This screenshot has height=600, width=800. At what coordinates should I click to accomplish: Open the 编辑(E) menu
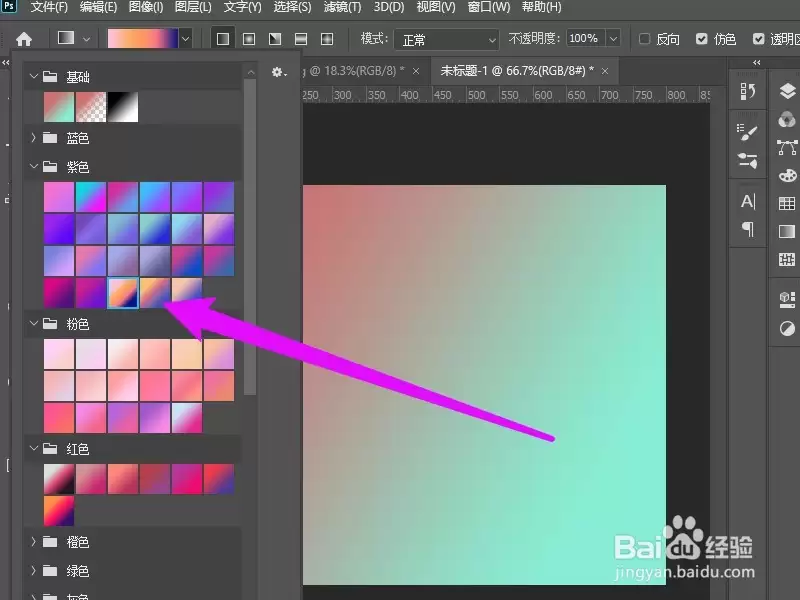(98, 7)
